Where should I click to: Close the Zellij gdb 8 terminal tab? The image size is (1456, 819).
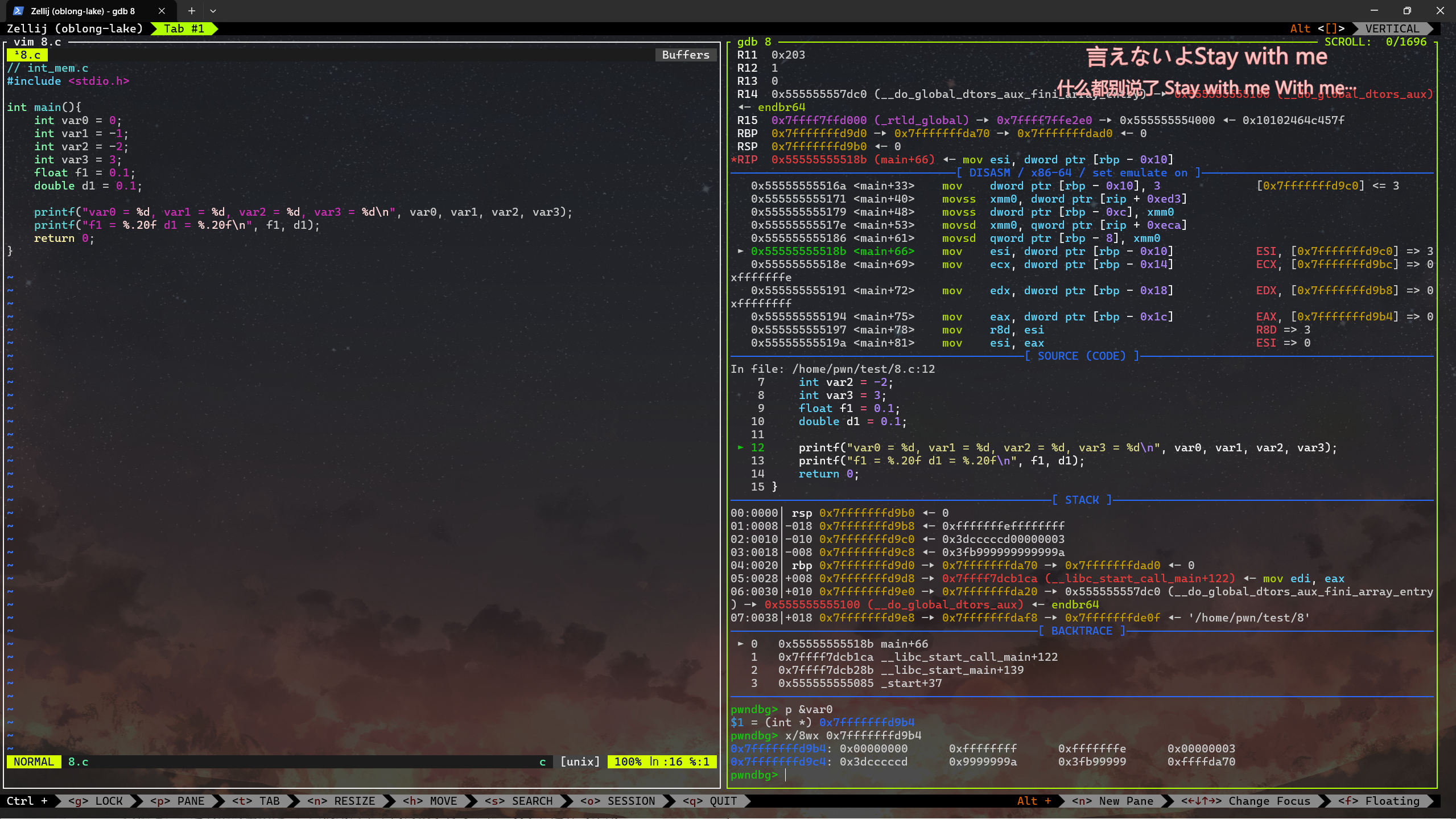162,11
